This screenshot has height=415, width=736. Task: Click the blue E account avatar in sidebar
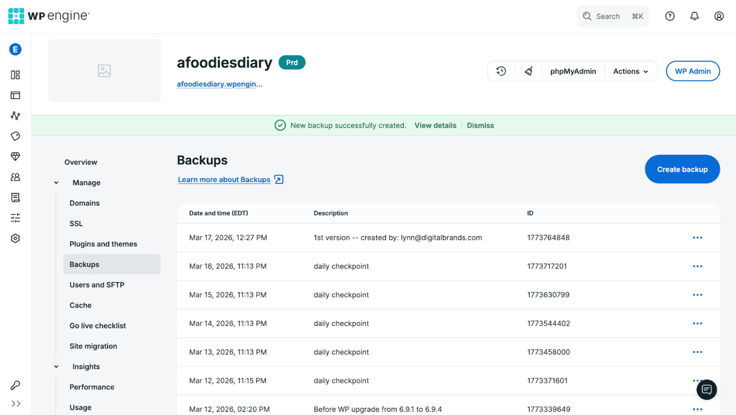(x=15, y=49)
